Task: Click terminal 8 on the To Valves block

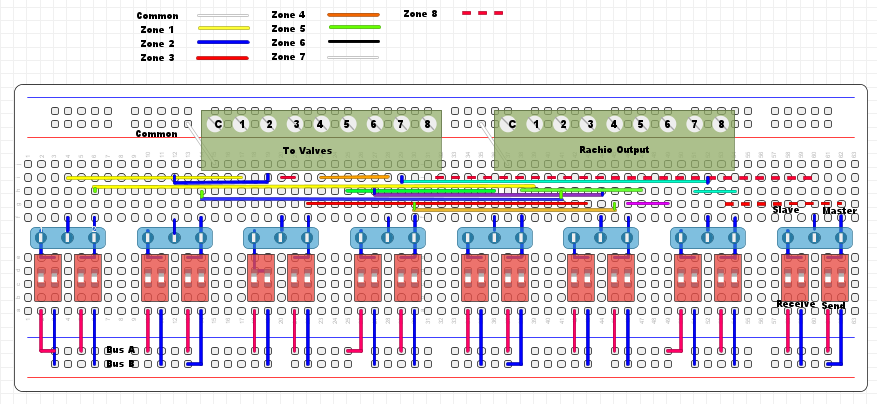Action: (427, 124)
